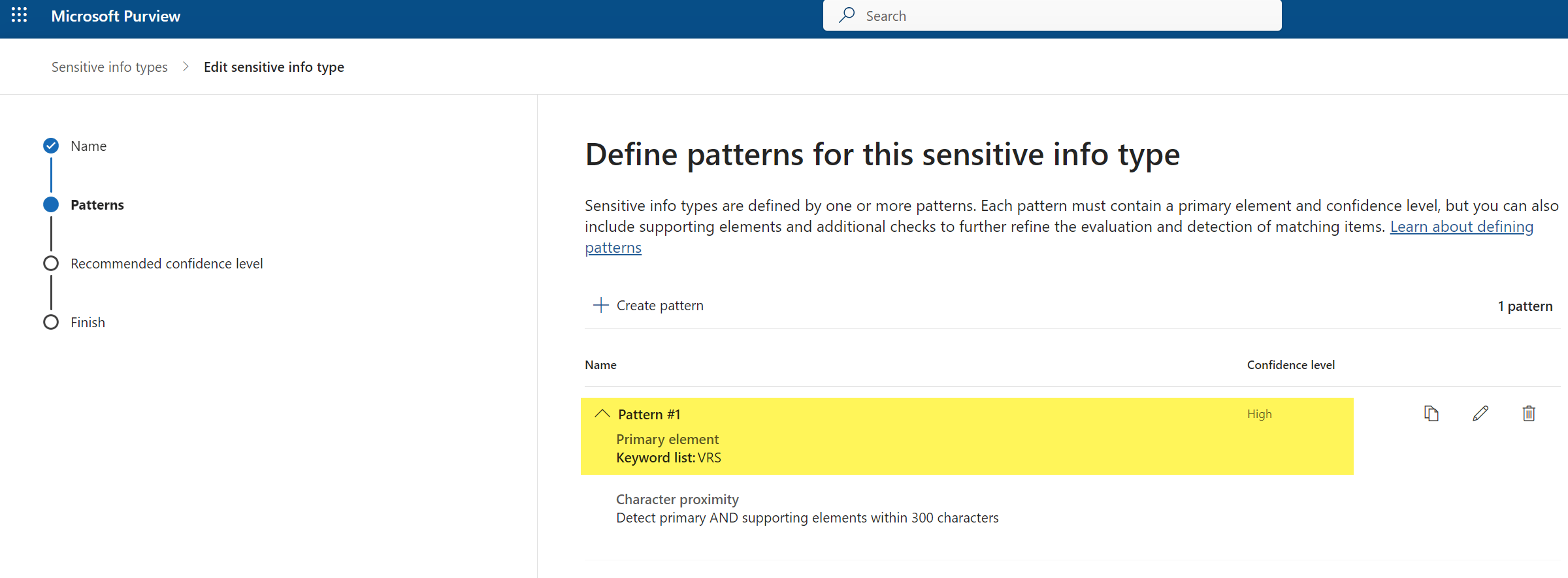Click the Patterns step circle indicator

[x=51, y=204]
